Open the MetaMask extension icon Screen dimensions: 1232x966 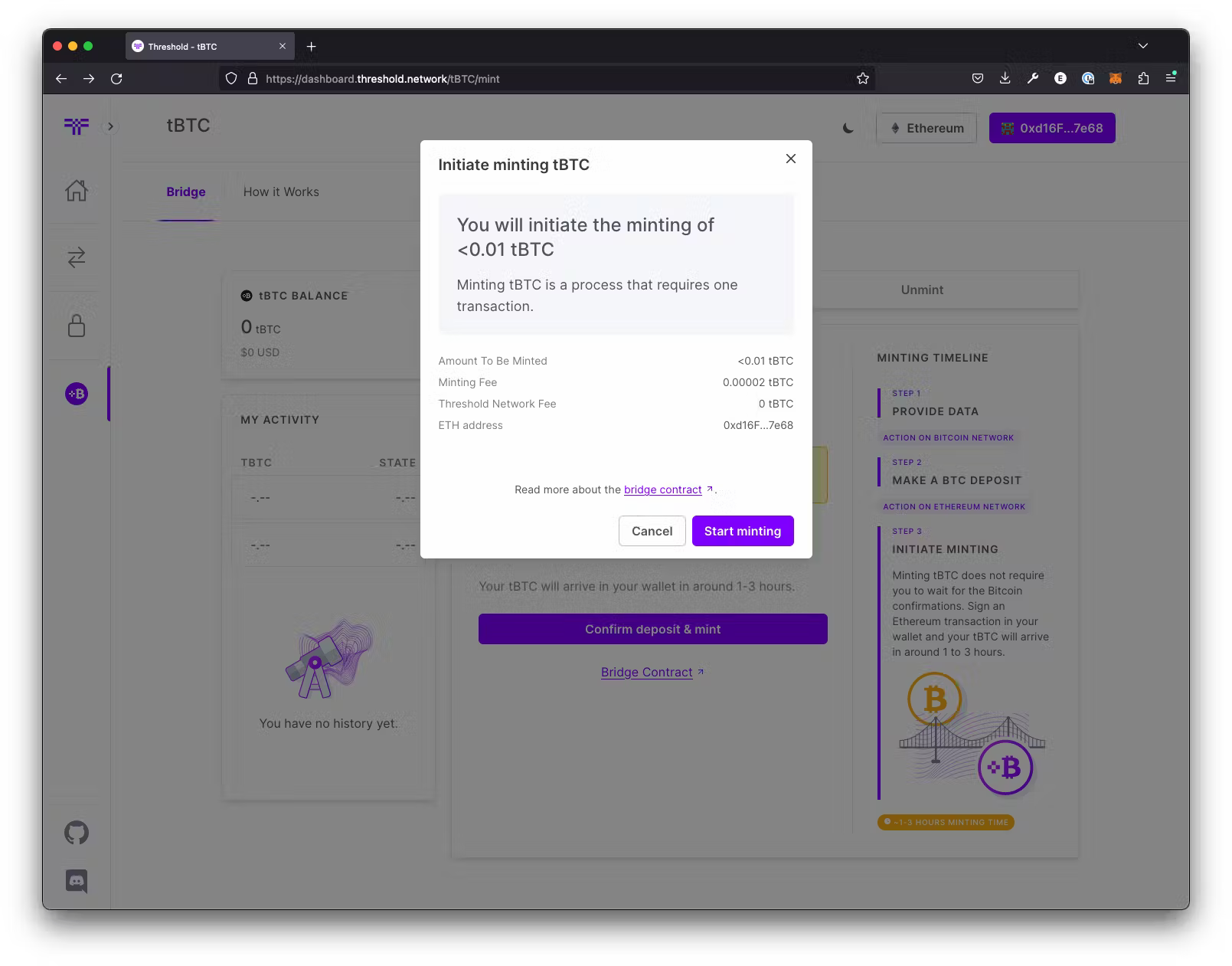tap(1116, 78)
